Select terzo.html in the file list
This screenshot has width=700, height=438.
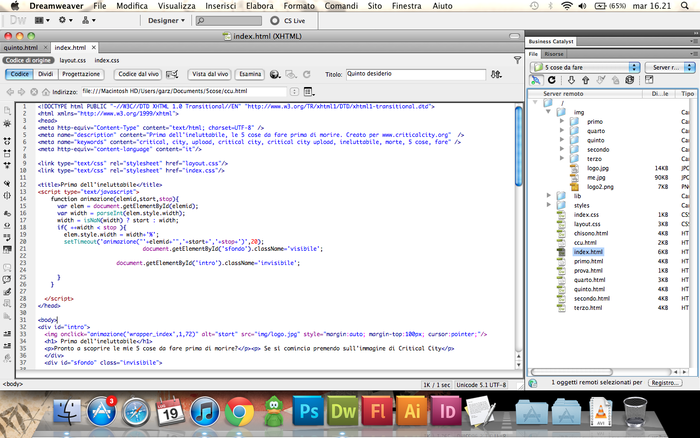[x=588, y=308]
